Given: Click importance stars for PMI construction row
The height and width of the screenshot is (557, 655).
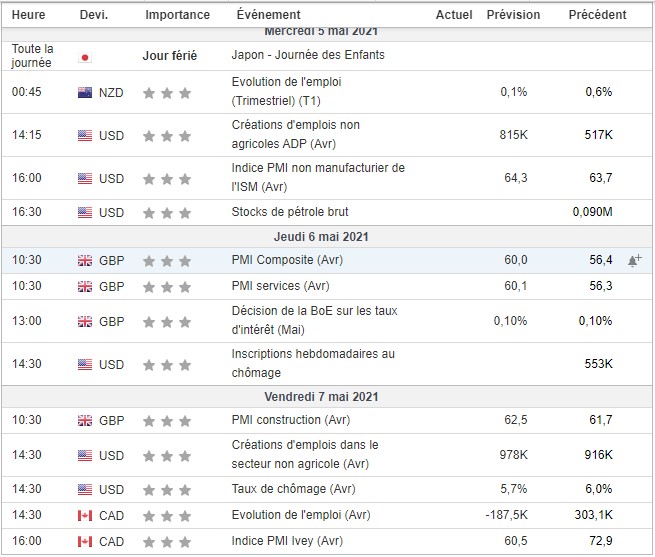Looking at the screenshot, I should [x=166, y=421].
